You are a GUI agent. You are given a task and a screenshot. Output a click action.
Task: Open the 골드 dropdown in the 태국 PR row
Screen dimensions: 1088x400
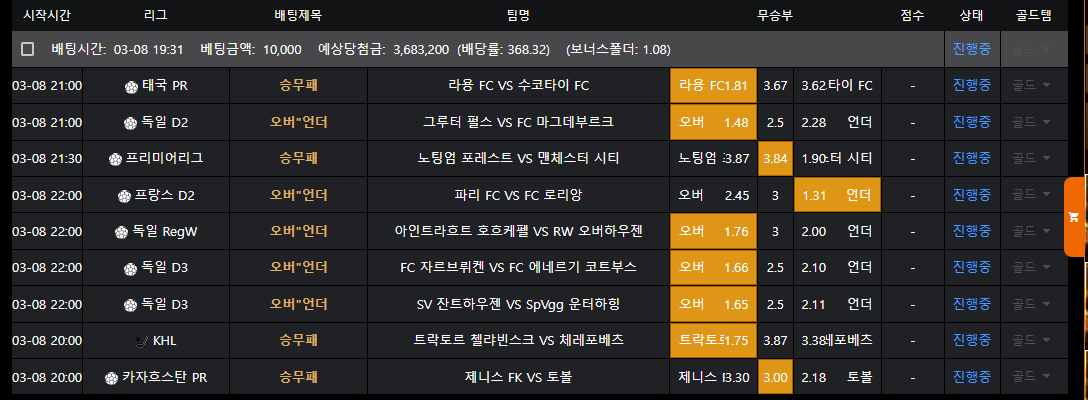[x=1032, y=86]
